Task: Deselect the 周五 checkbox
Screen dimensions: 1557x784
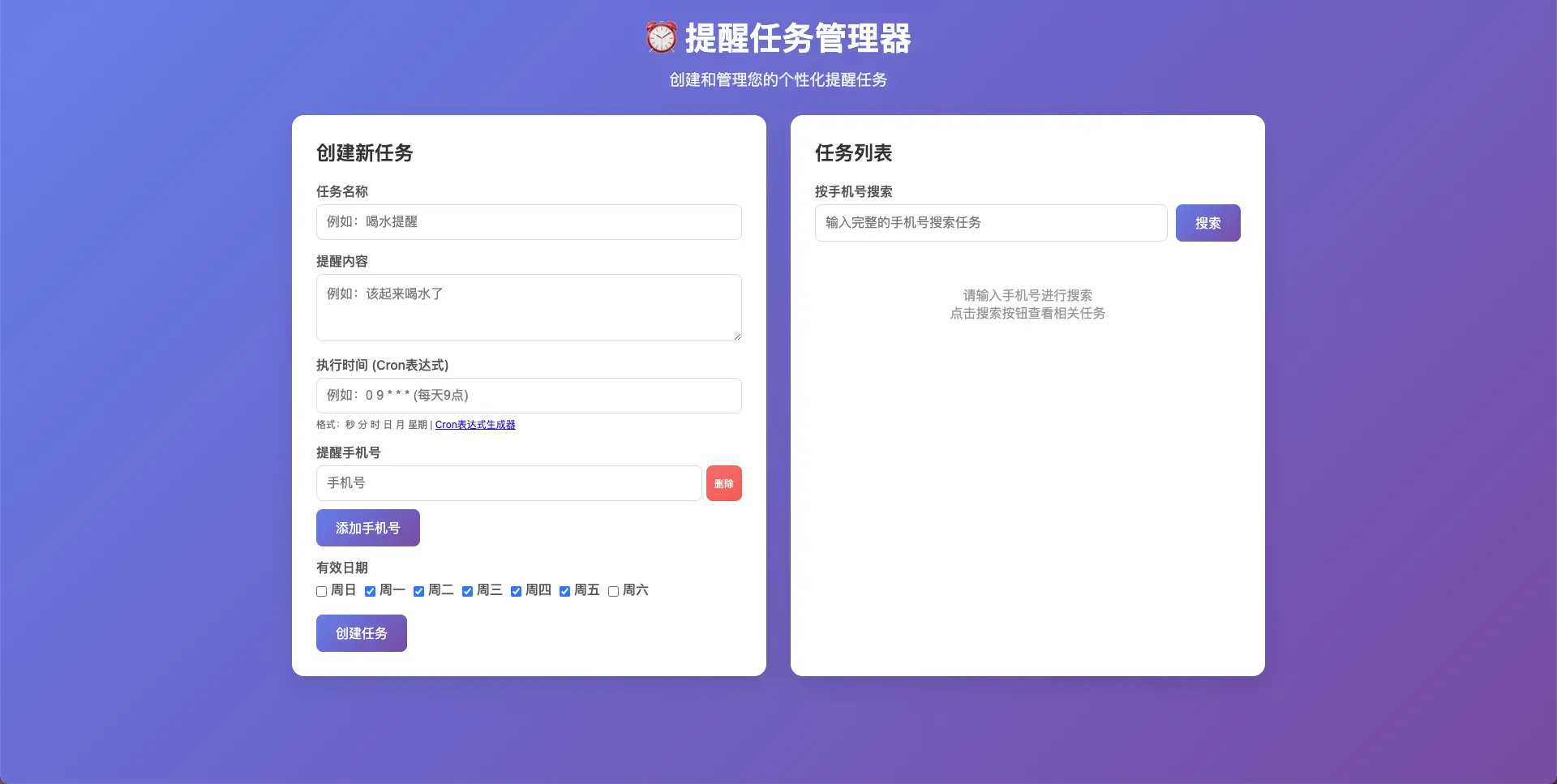Action: (565, 591)
